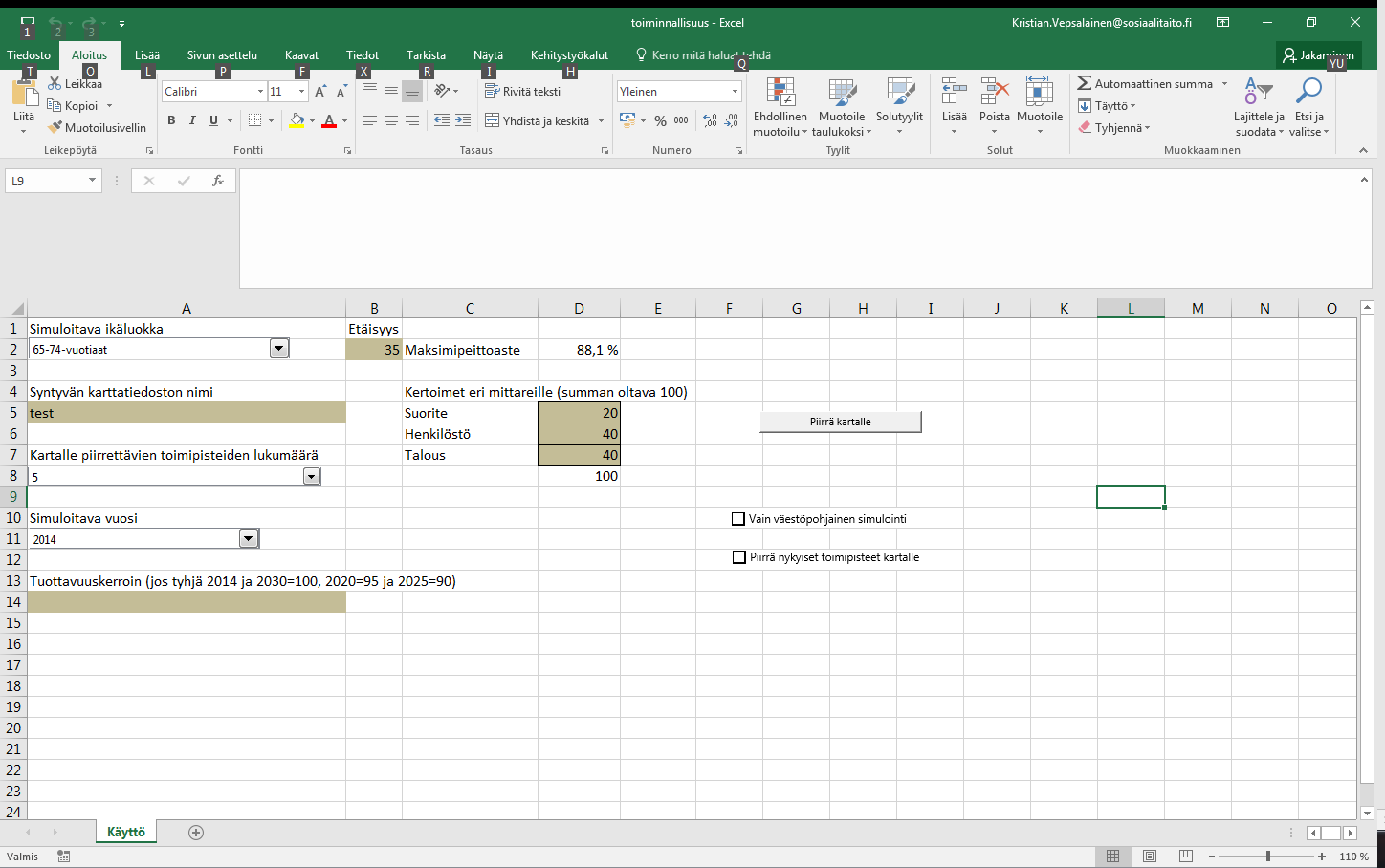Open the Solutyylit cell styles gallery

click(x=899, y=107)
